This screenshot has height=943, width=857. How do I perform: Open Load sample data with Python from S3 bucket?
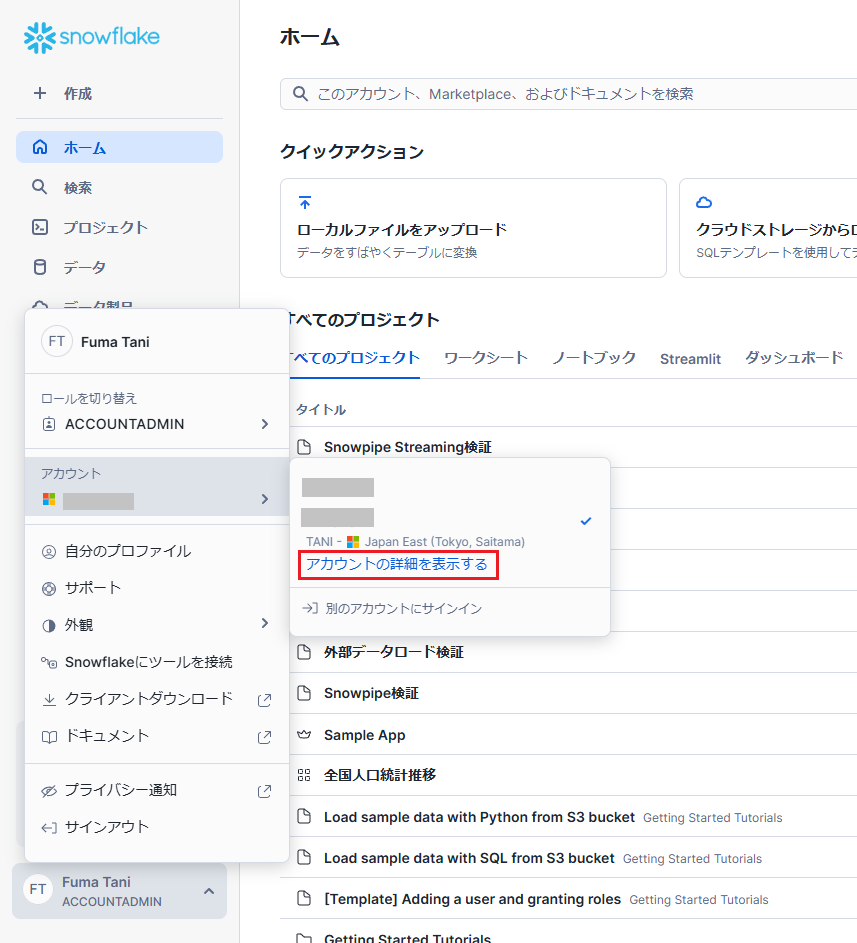pyautogui.click(x=479, y=817)
